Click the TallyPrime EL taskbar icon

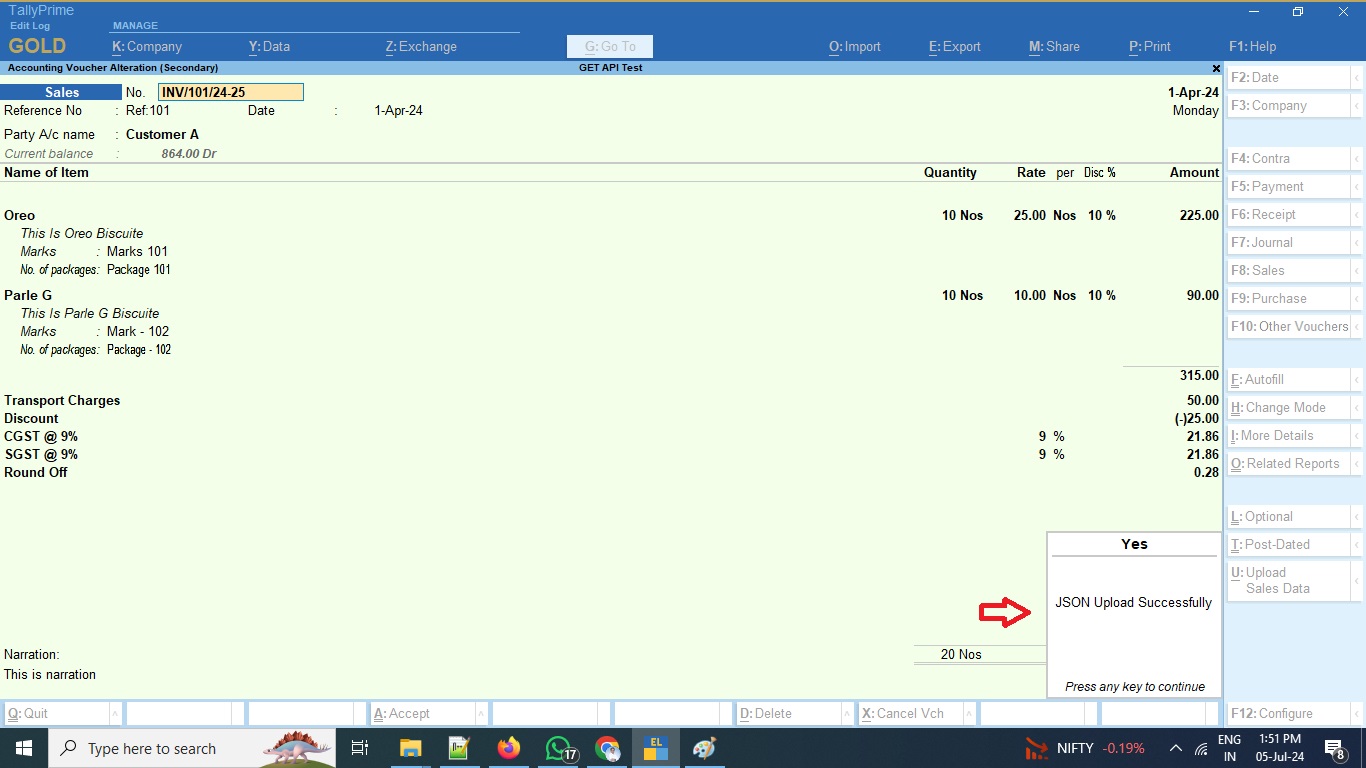(656, 748)
